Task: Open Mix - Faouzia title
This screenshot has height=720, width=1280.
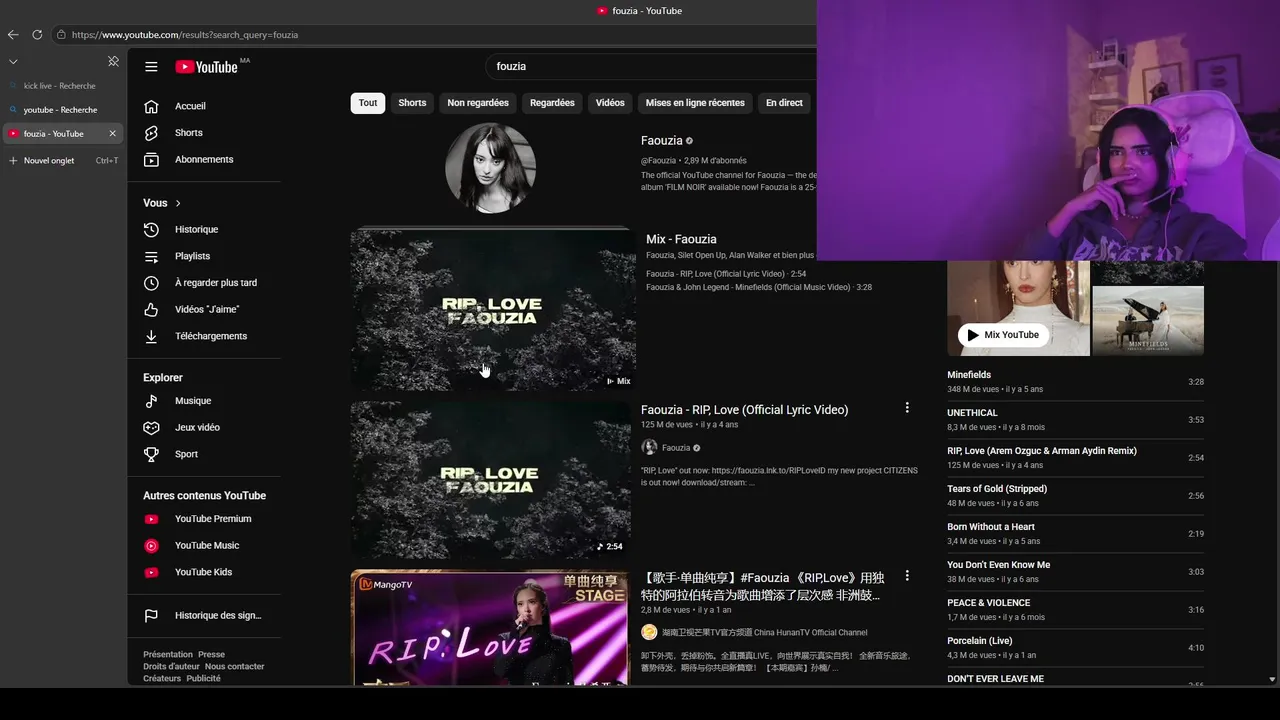Action: coord(681,240)
